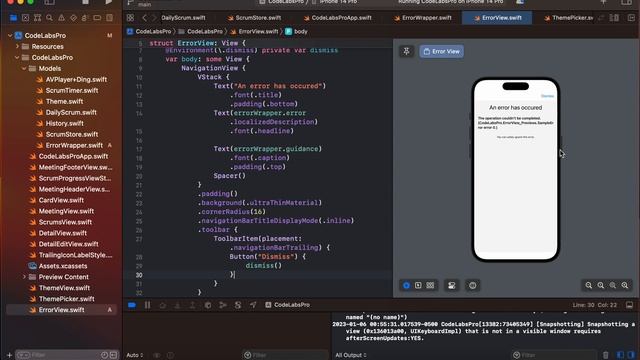This screenshot has width=640, height=360.
Task: Open the preview Variants grid button
Action: [430, 285]
